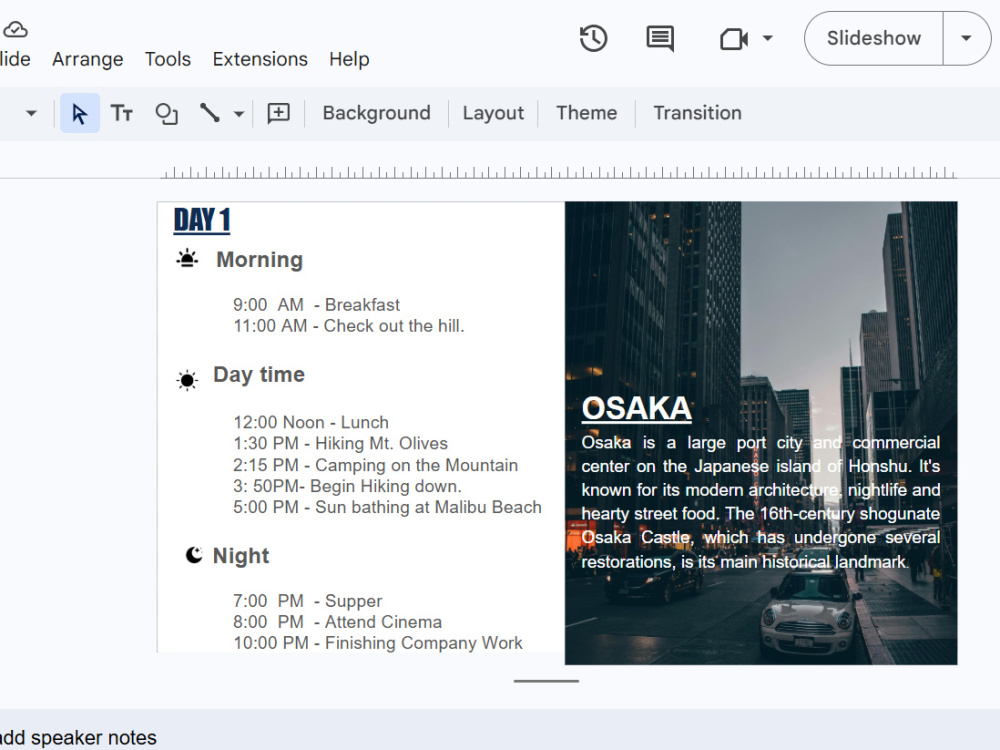
Task: Click the speaker notes resize handle
Action: 546,681
